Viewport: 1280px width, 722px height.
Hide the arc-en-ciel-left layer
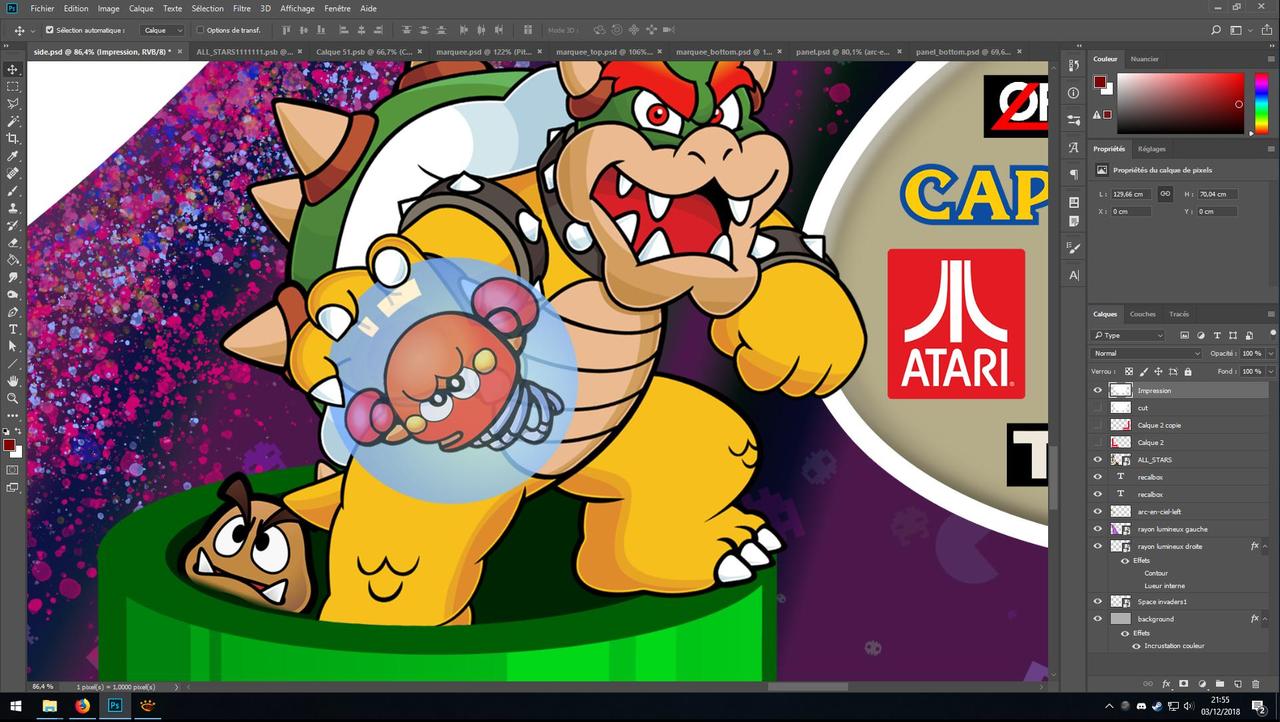[x=1098, y=511]
